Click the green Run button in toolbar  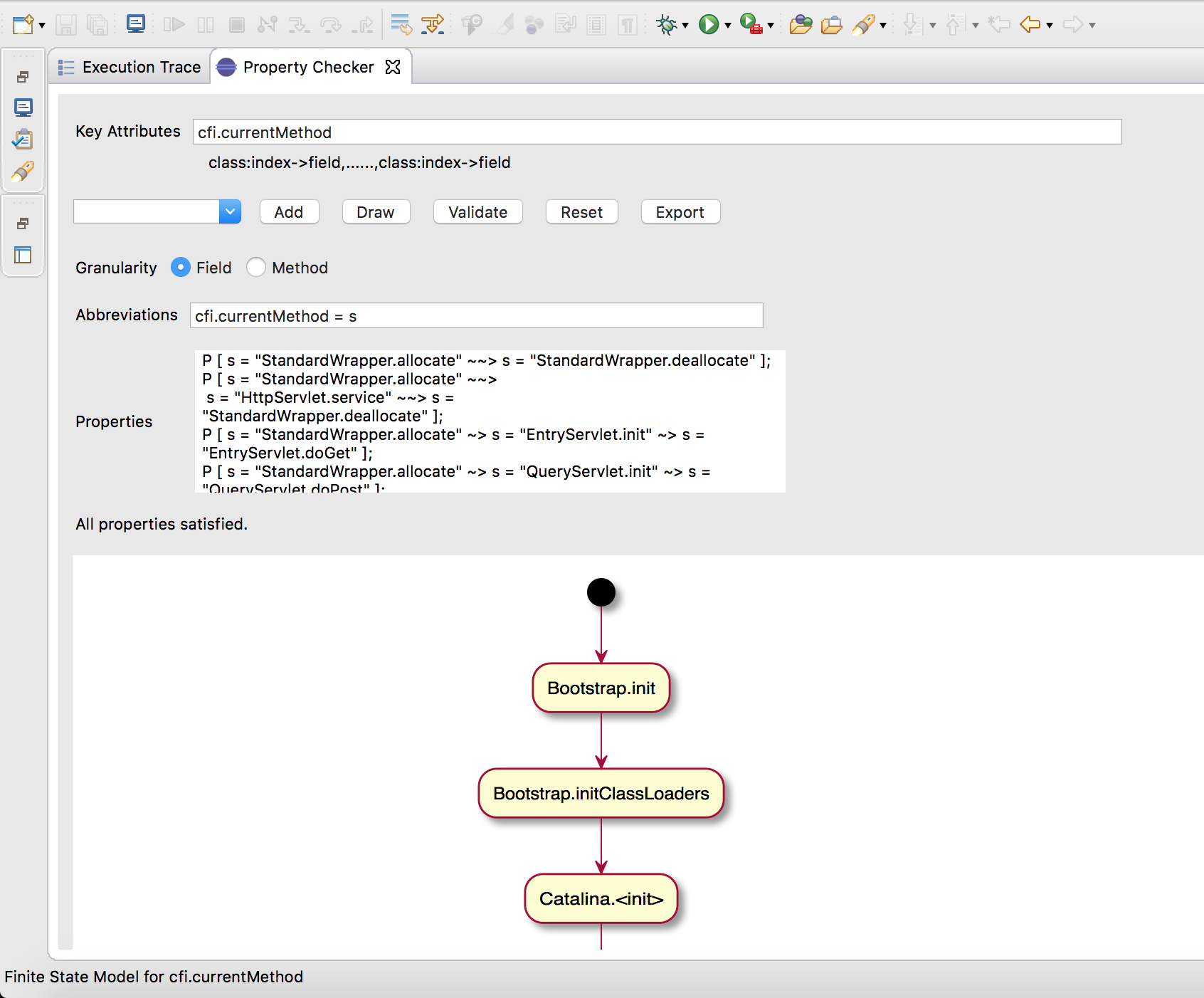point(708,25)
